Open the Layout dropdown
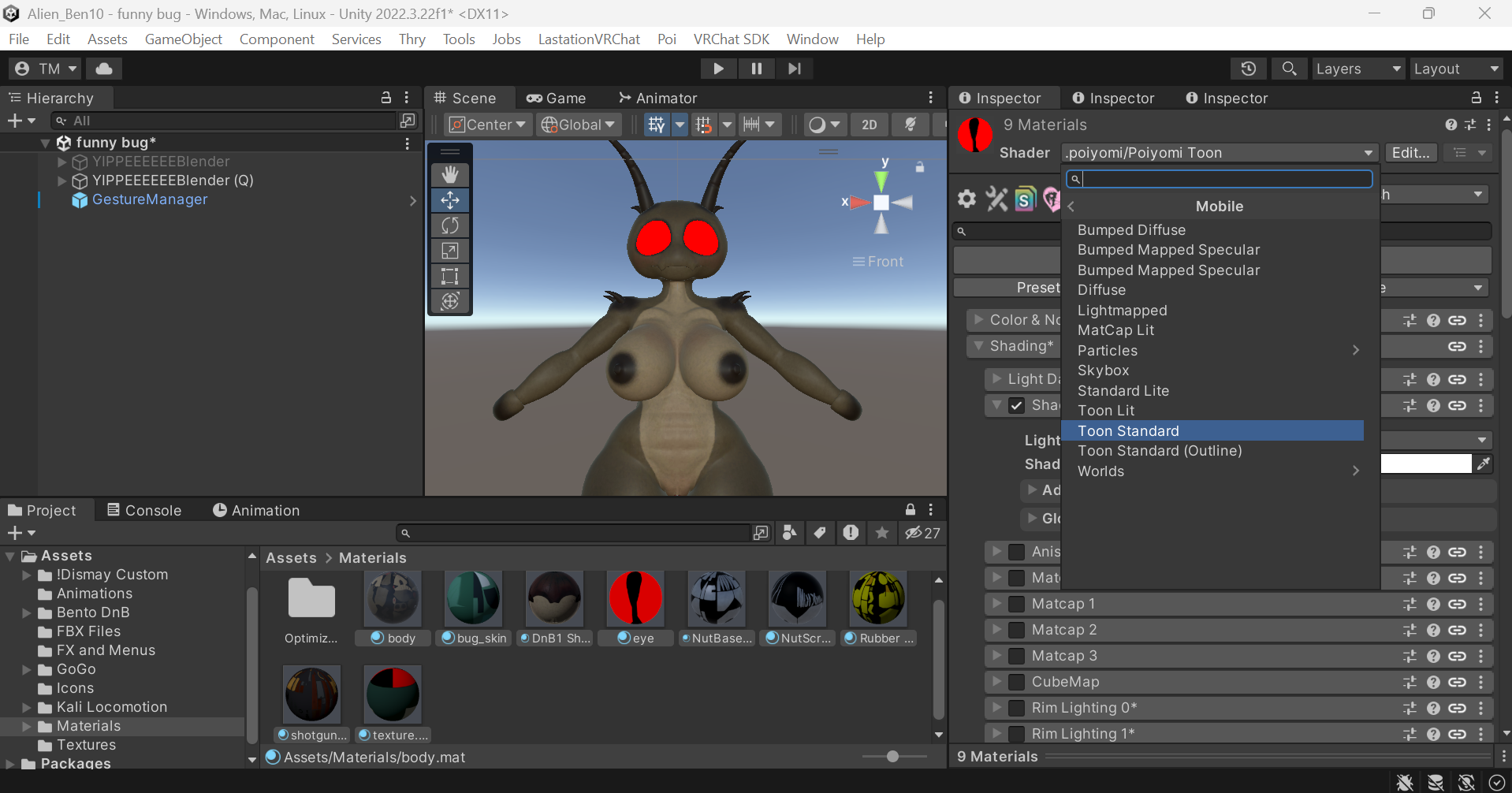This screenshot has height=793, width=1512. tap(1455, 69)
